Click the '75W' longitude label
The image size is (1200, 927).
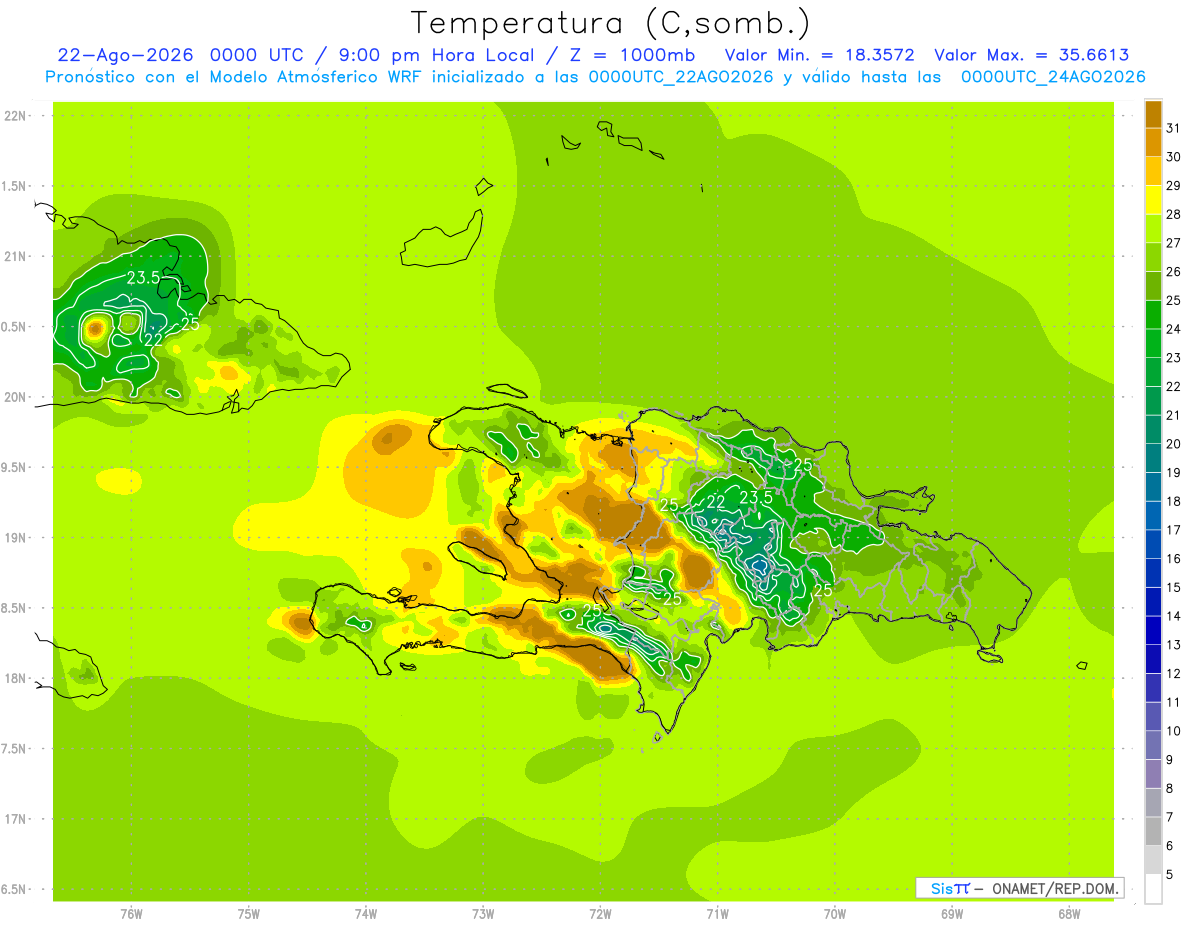pyautogui.click(x=249, y=914)
